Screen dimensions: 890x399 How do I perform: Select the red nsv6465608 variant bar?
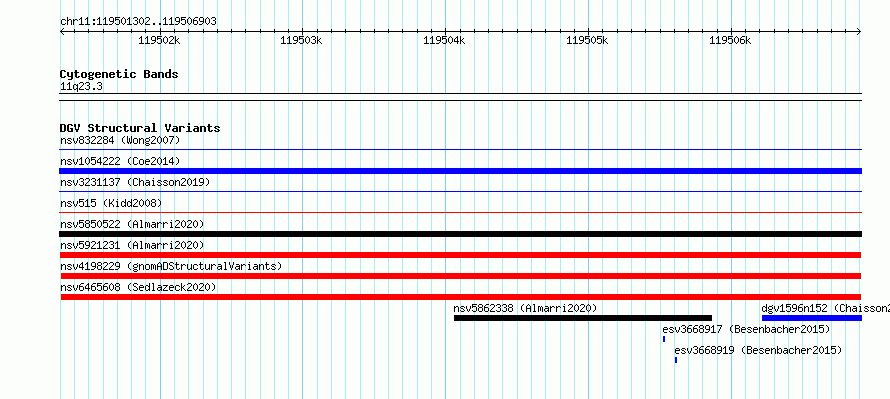[460, 297]
